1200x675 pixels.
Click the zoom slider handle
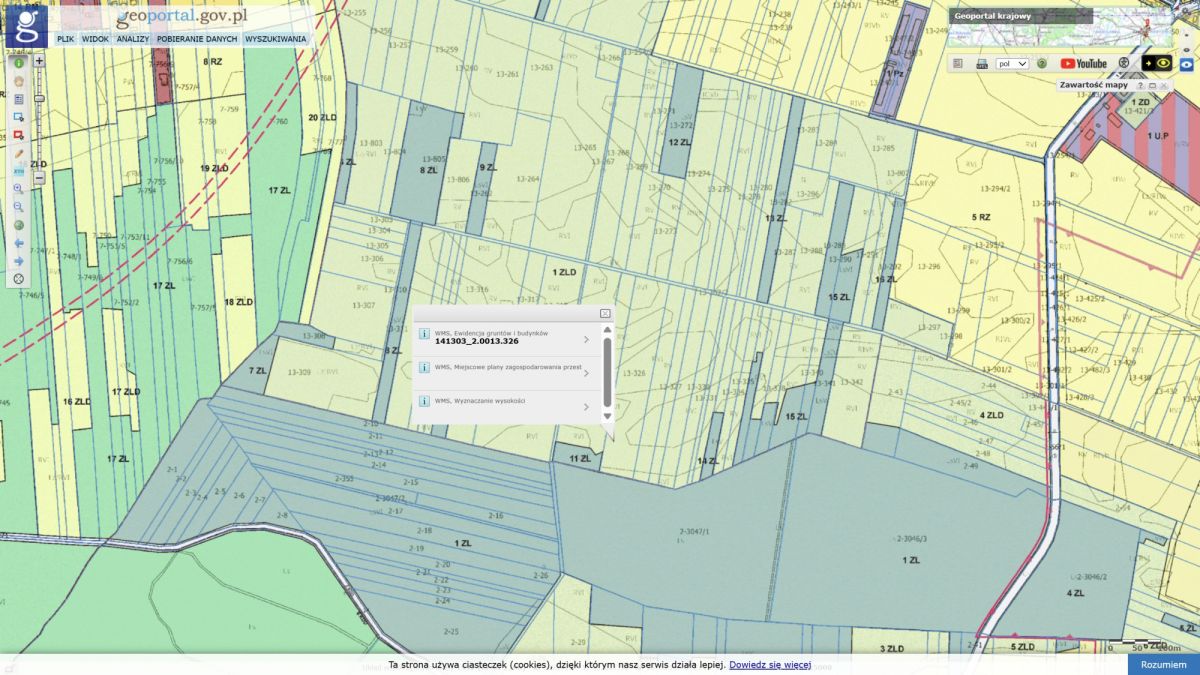coord(39,98)
